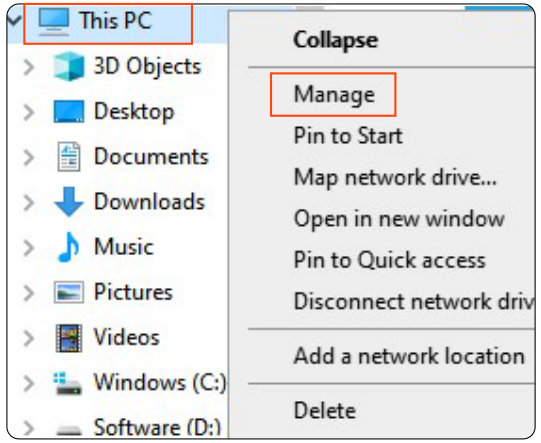The height and width of the screenshot is (443, 541).
Task: Select Software (D:) in the tree
Action: coord(157,427)
